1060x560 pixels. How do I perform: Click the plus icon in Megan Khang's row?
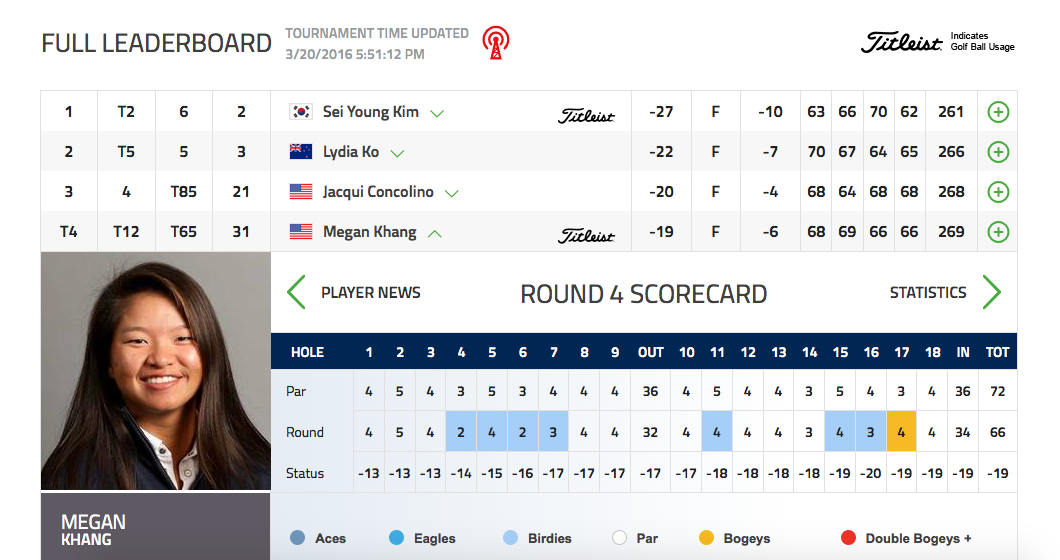pos(998,232)
